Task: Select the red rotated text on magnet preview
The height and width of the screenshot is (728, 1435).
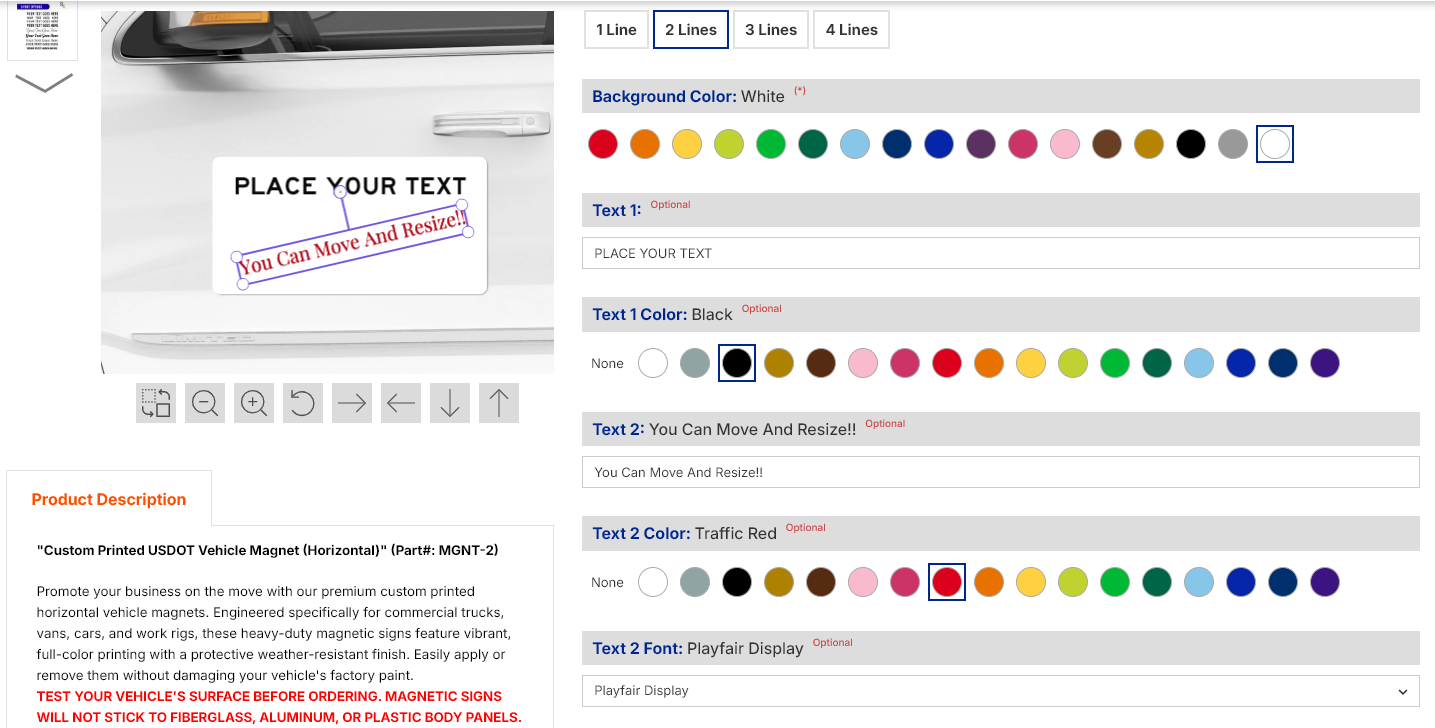Action: point(353,243)
